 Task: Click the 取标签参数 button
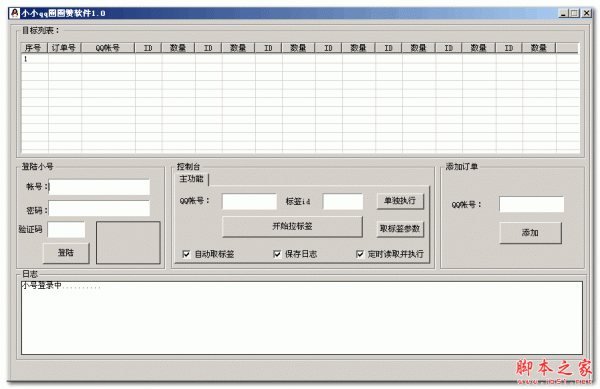400,229
